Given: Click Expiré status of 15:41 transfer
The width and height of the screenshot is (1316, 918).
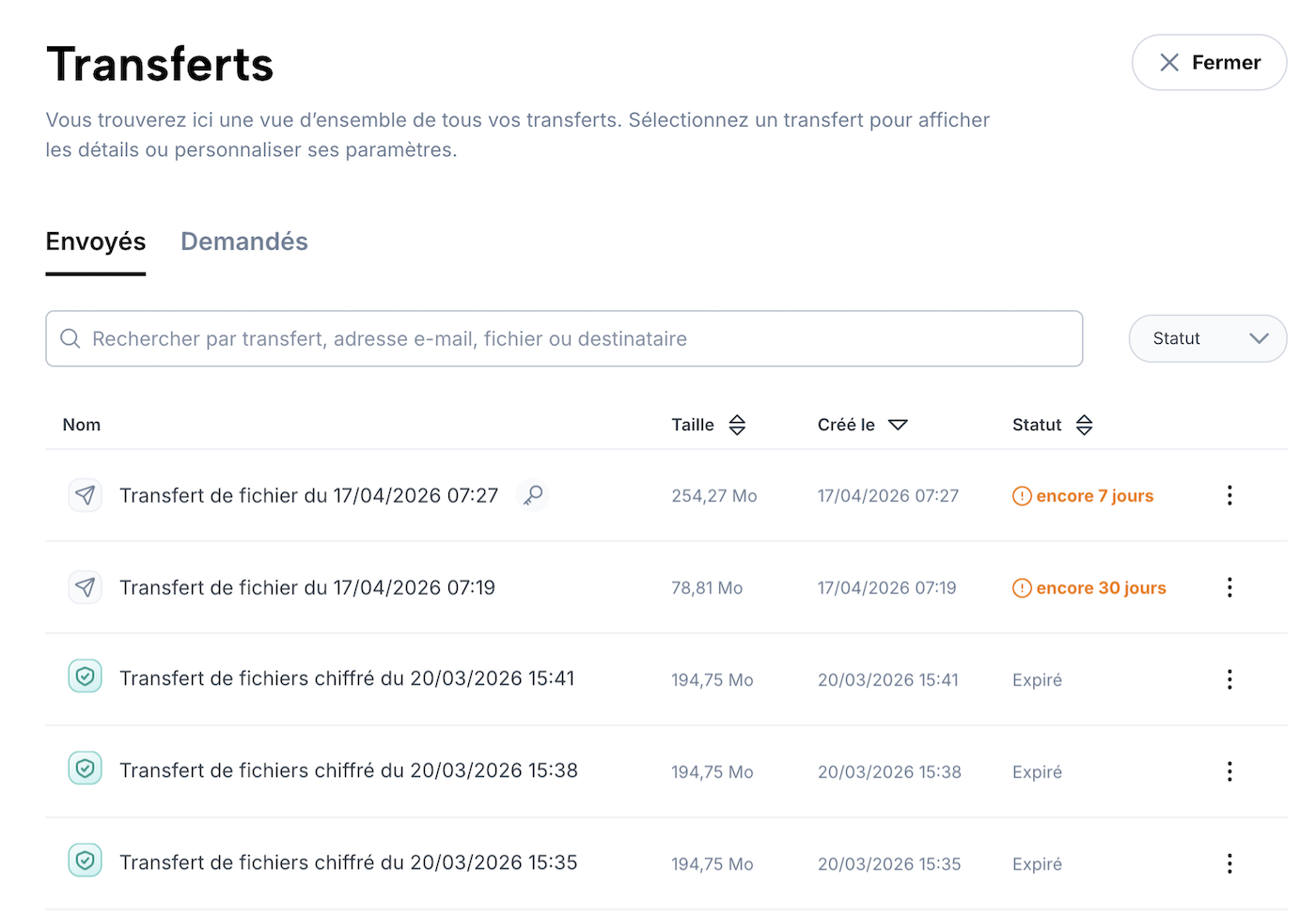Looking at the screenshot, I should tap(1038, 680).
